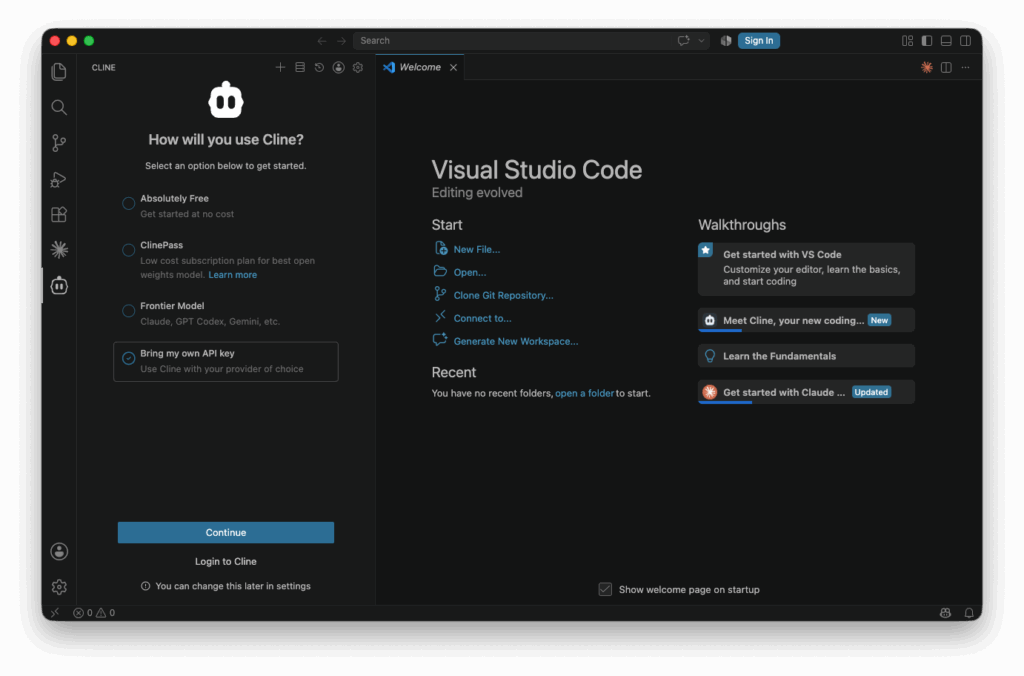This screenshot has width=1024, height=676.
Task: Open Cline account icon in panel header
Action: 338,67
